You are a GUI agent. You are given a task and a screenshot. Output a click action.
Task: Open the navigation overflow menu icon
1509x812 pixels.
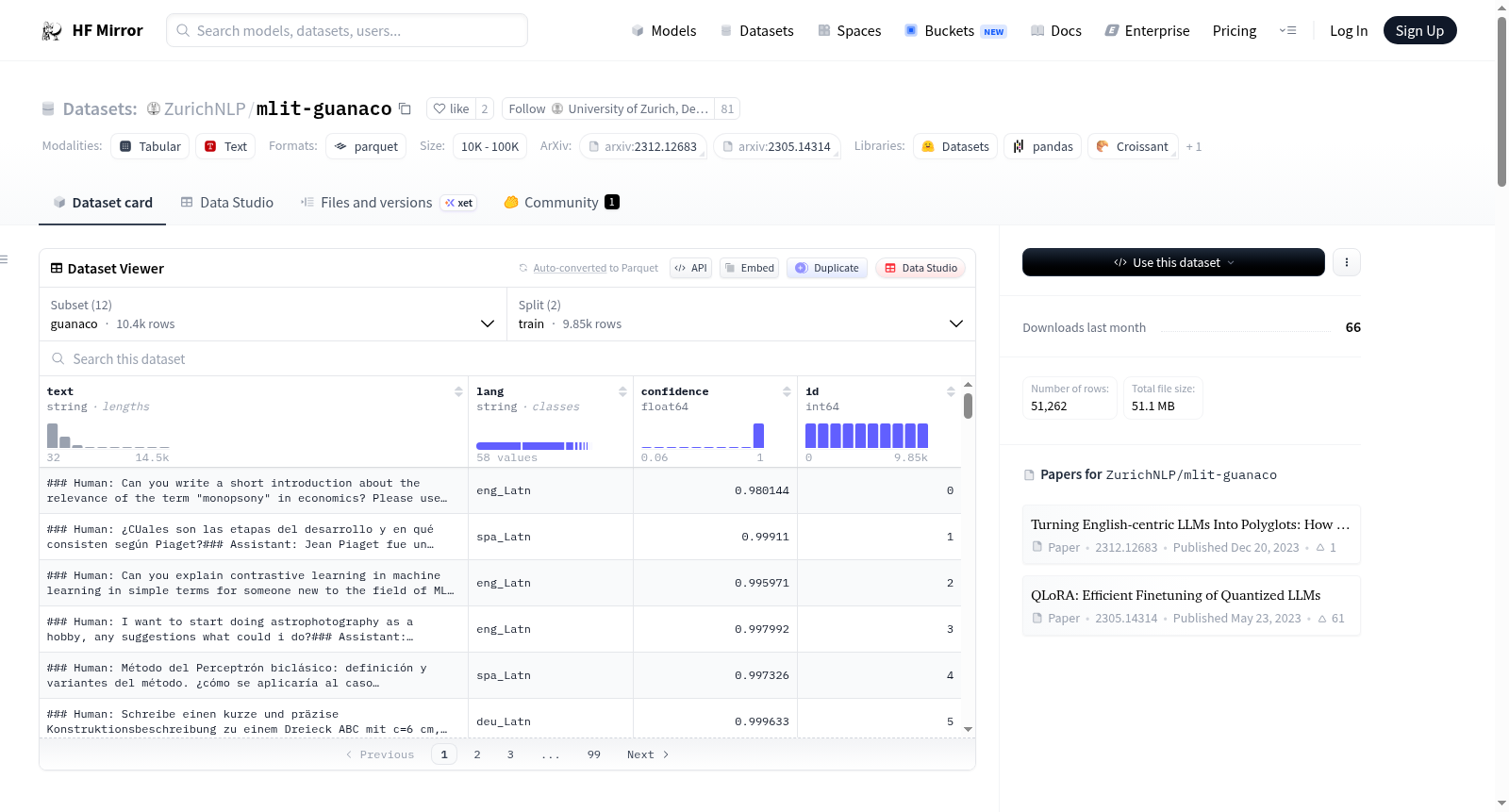pos(1287,31)
